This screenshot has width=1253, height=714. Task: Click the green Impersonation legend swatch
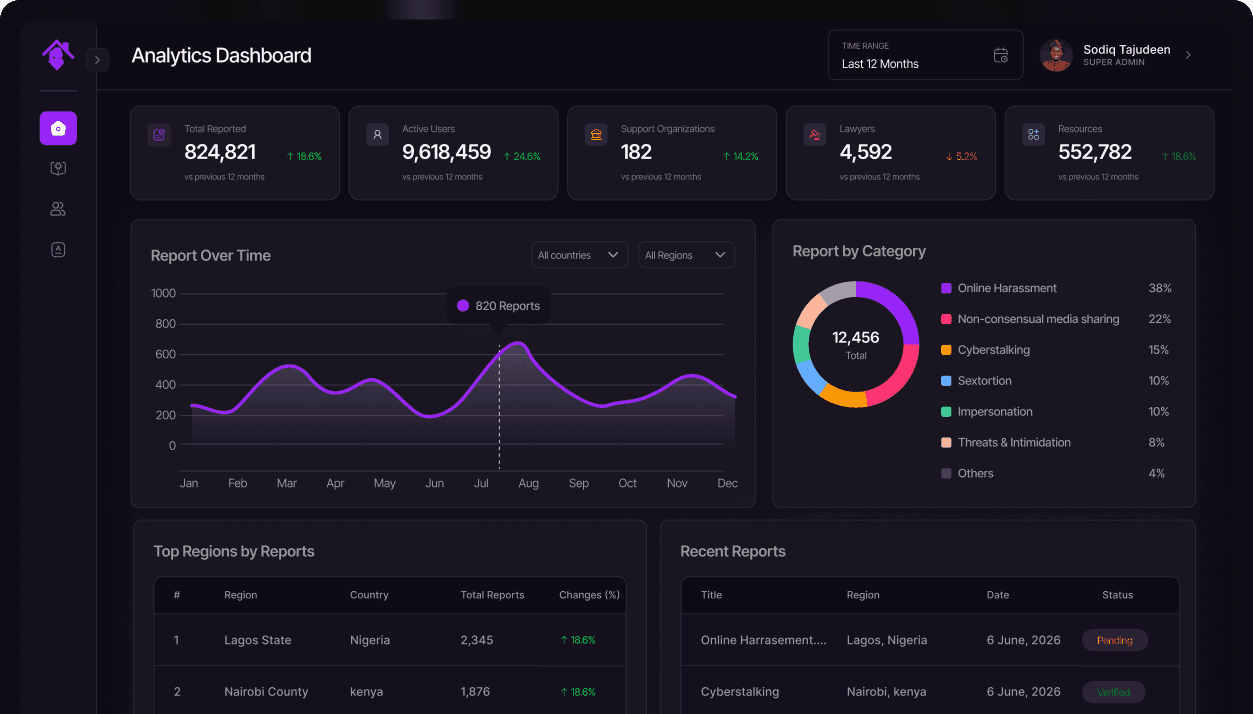tap(946, 412)
